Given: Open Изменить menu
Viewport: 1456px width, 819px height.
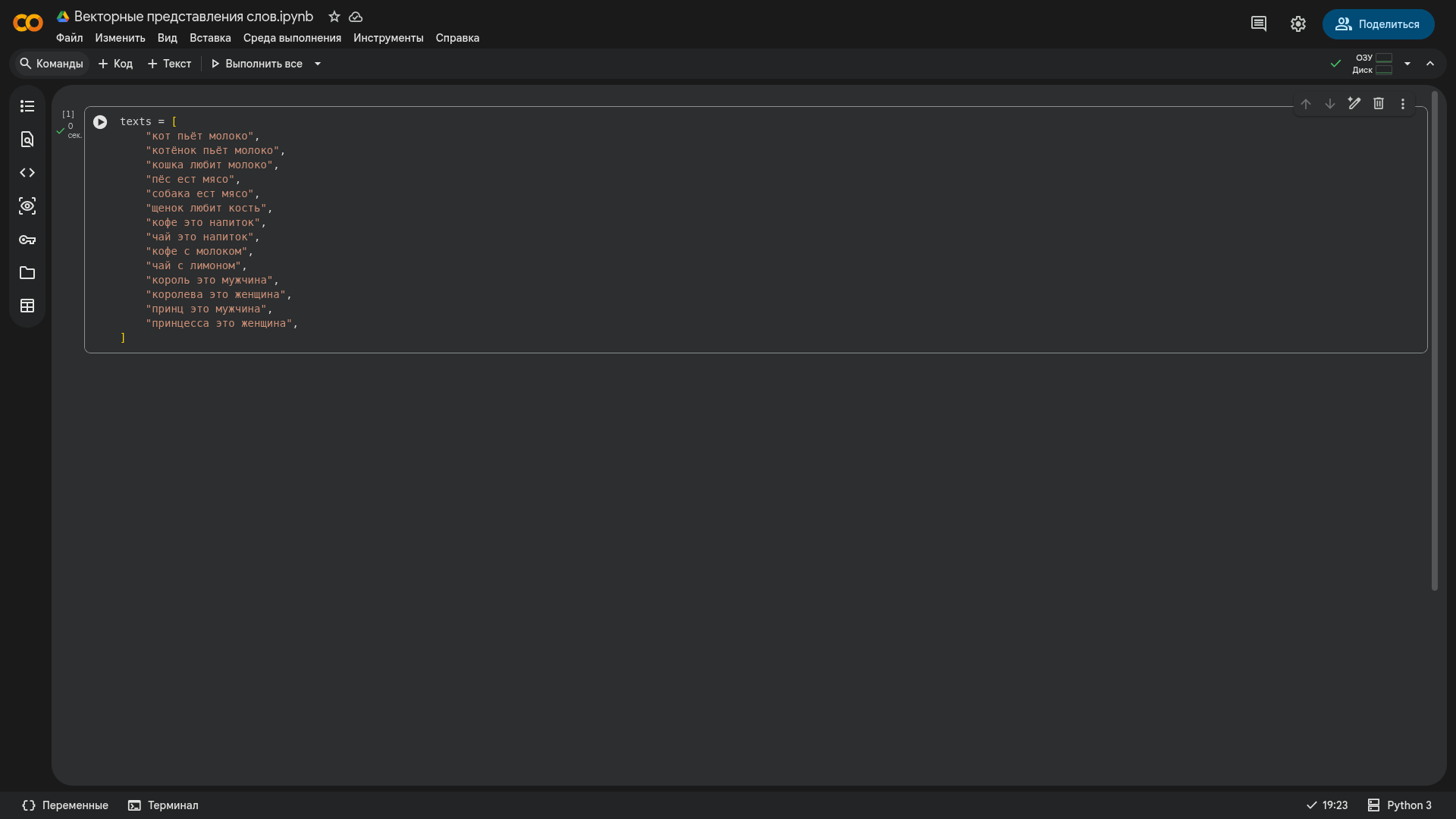Looking at the screenshot, I should [x=120, y=38].
